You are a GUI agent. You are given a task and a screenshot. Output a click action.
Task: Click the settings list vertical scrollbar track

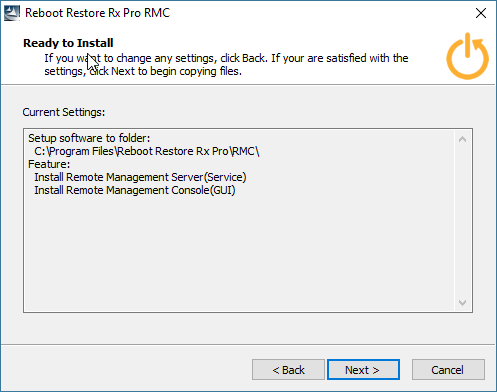(462, 221)
